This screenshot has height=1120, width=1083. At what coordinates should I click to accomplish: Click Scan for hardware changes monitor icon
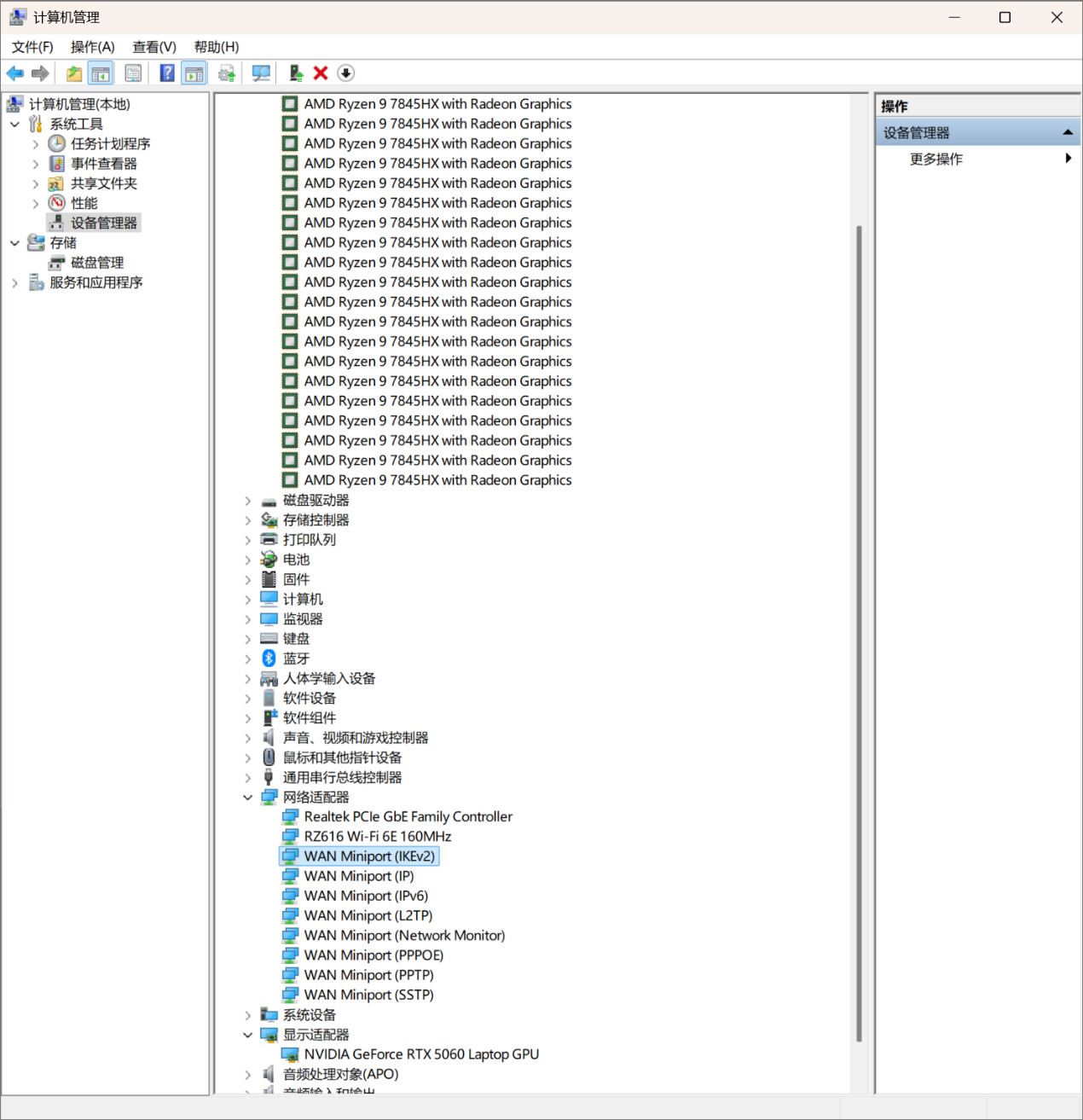point(261,73)
